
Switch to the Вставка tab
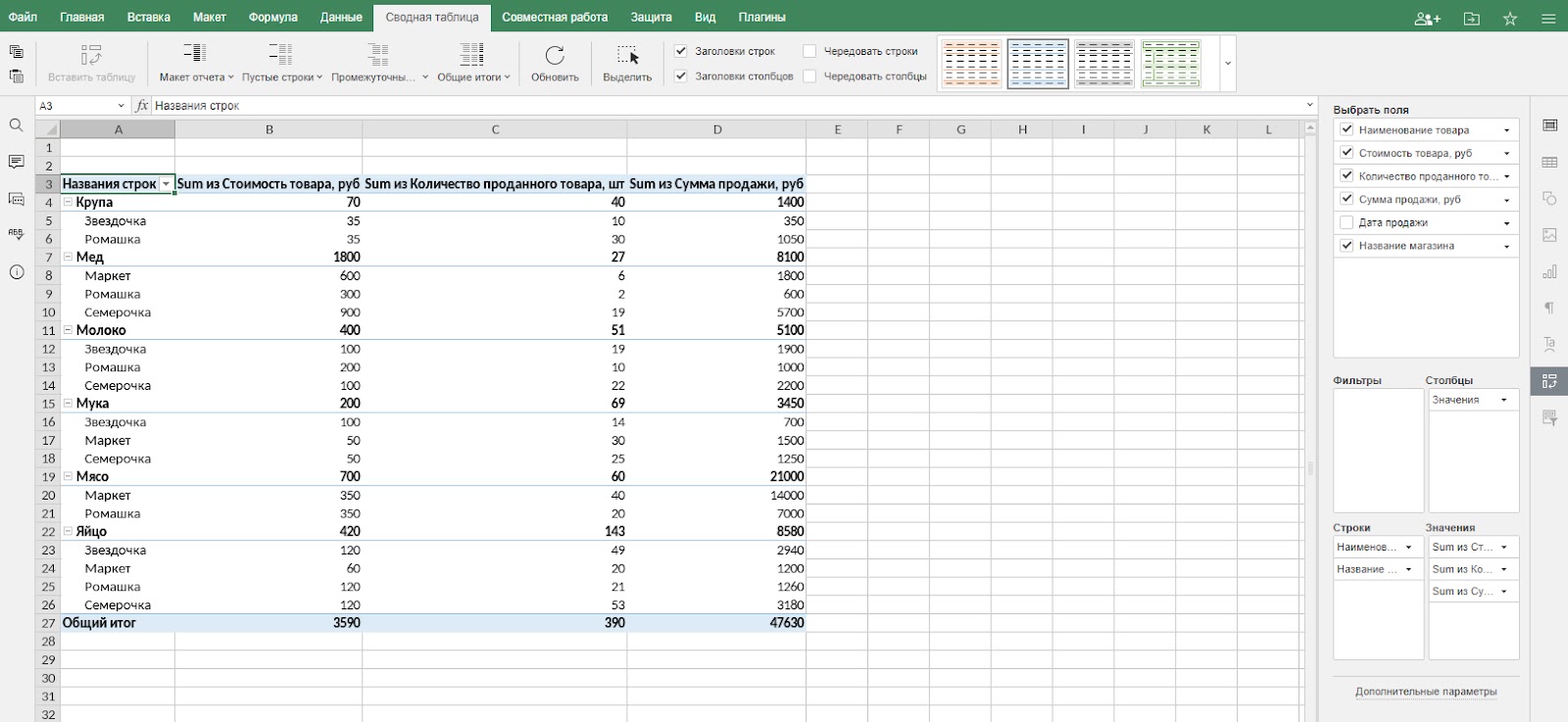pos(149,18)
